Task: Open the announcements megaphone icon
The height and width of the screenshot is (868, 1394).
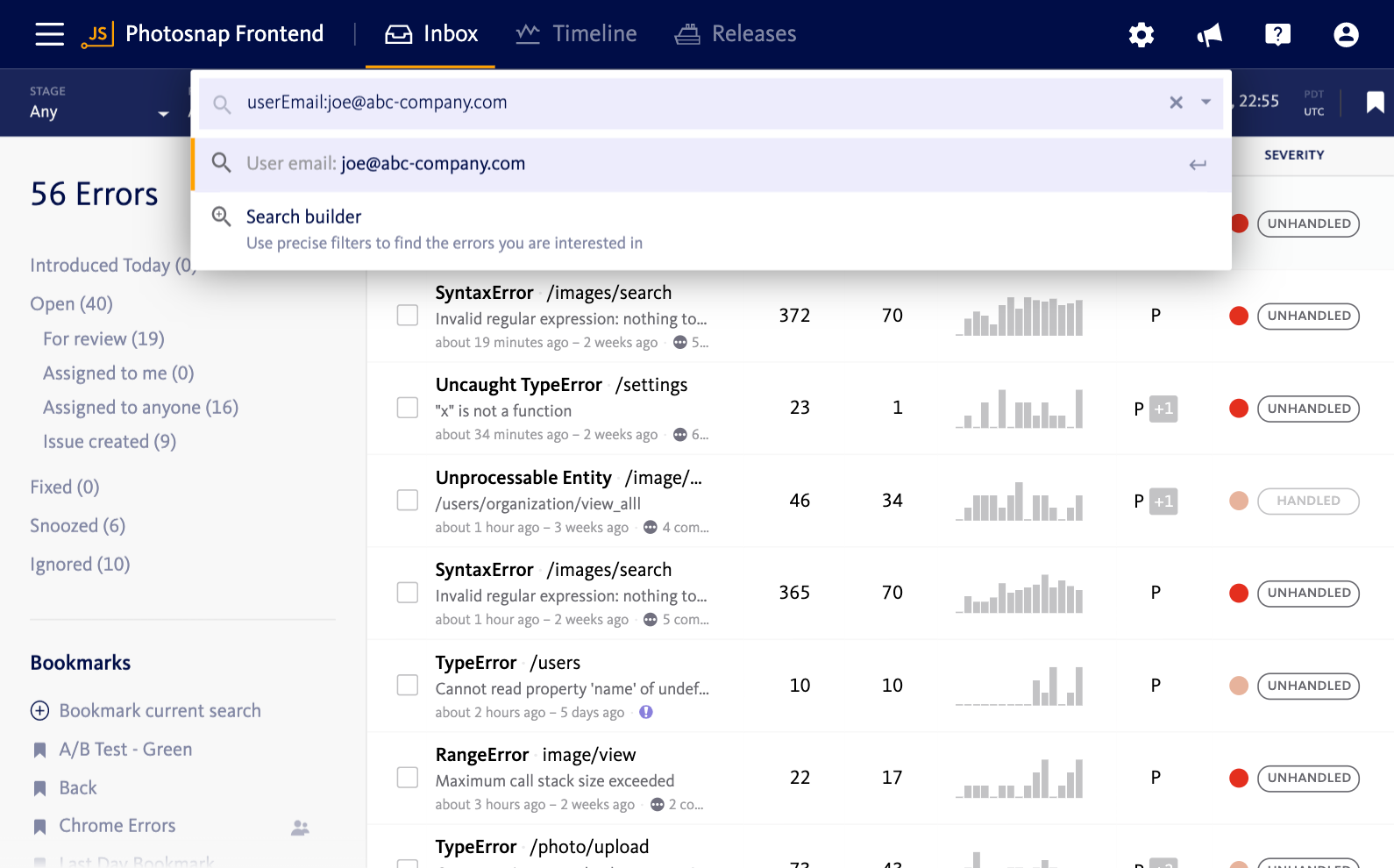Action: pos(1209,34)
